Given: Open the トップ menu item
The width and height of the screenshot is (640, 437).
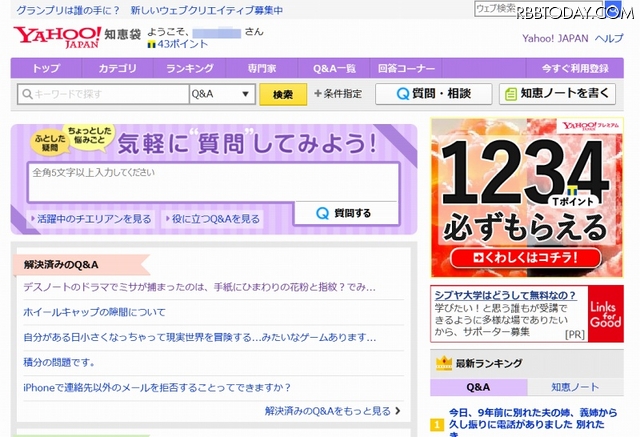Looking at the screenshot, I should tap(46, 68).
